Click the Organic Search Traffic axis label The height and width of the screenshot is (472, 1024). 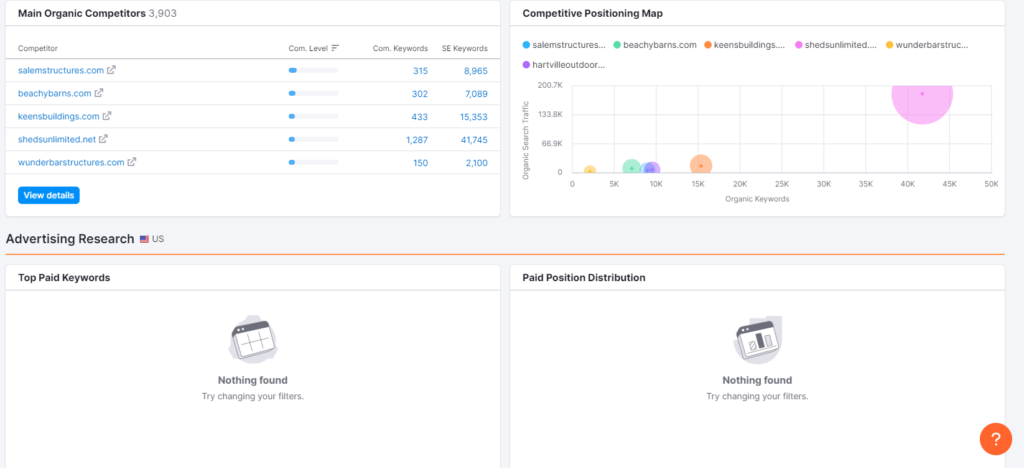(x=525, y=140)
